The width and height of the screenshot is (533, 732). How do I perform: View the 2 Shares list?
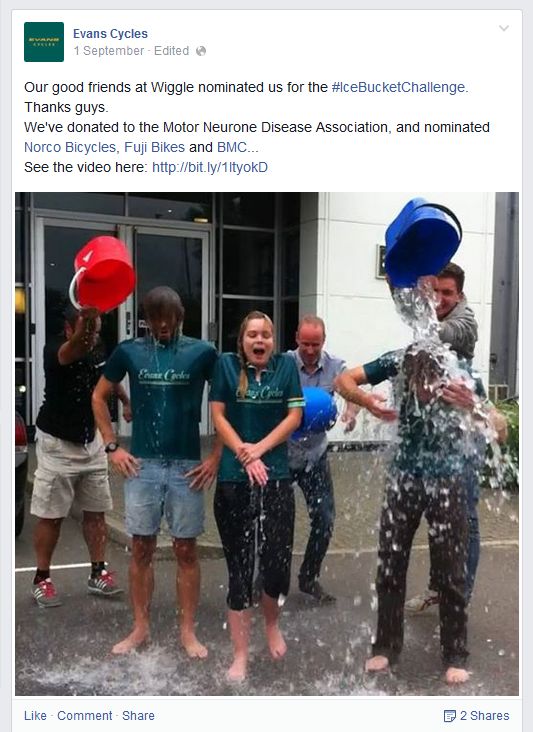tap(484, 716)
